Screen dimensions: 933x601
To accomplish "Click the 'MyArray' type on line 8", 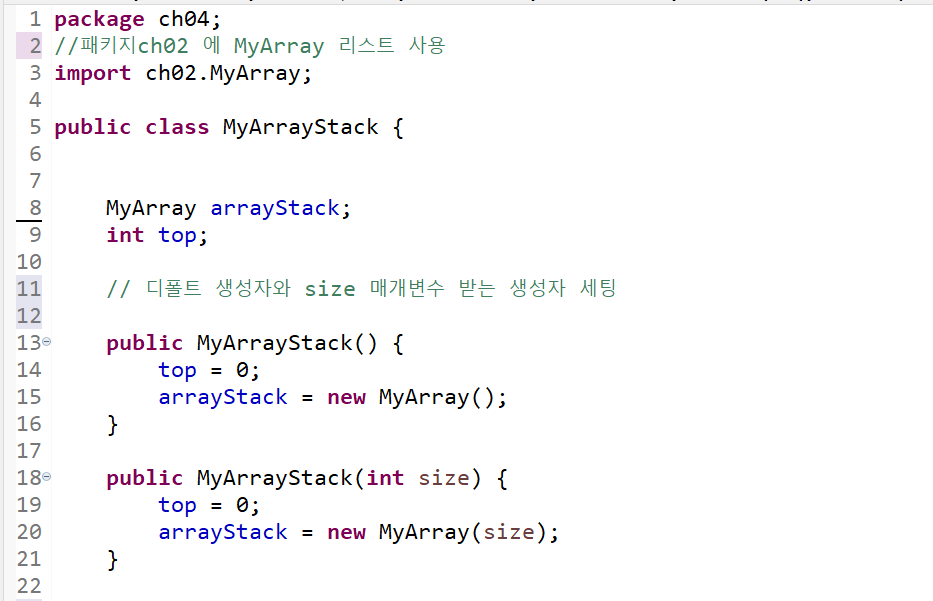I will 151,209.
